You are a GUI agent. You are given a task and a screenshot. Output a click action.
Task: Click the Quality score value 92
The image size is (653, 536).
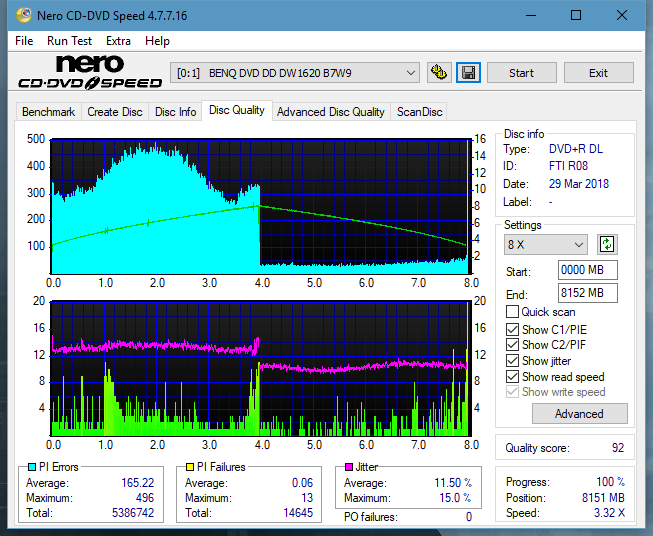618,448
